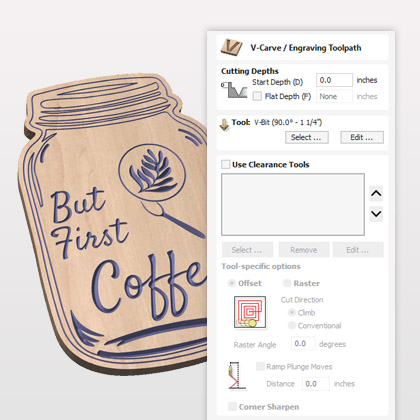Move clearance tool up with arrow
420x420 pixels.
coord(376,194)
